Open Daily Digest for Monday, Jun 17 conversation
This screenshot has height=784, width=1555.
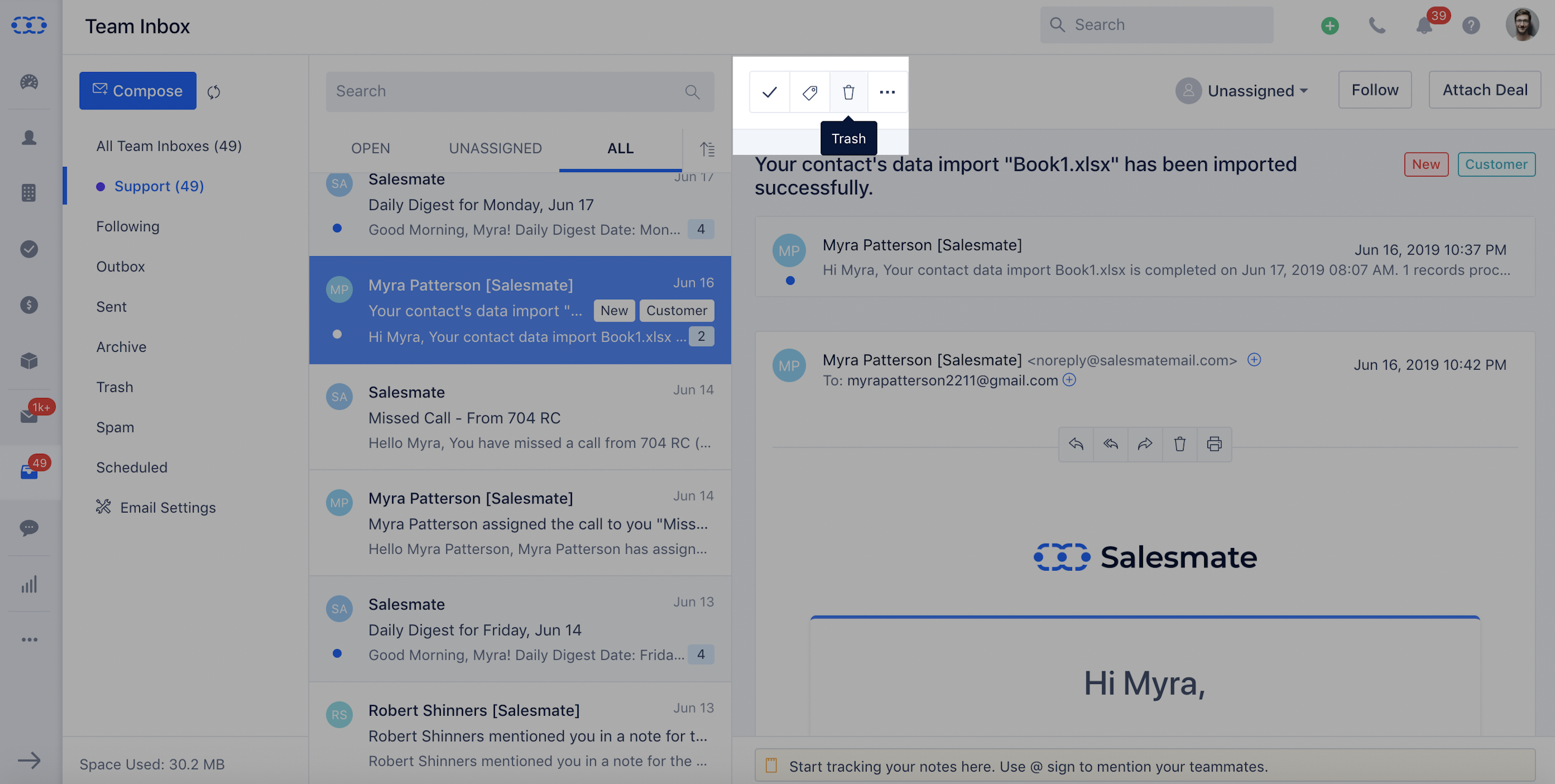click(520, 215)
